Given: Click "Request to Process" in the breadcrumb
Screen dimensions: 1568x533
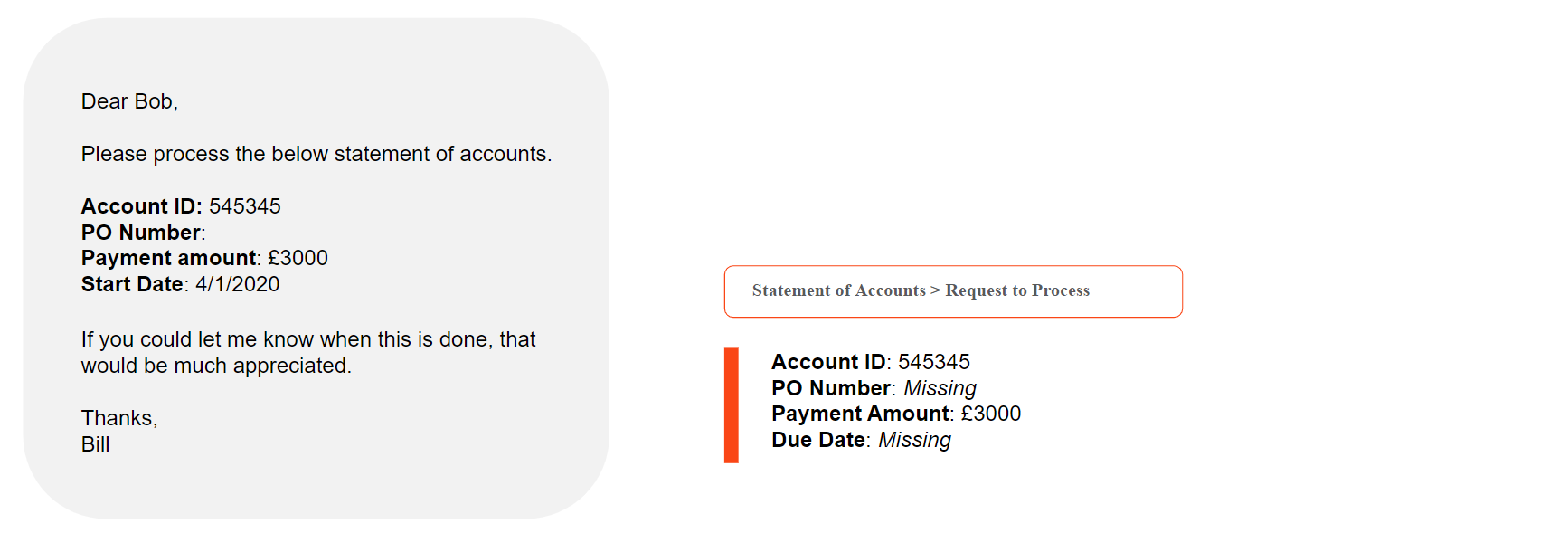Looking at the screenshot, I should tap(1017, 290).
